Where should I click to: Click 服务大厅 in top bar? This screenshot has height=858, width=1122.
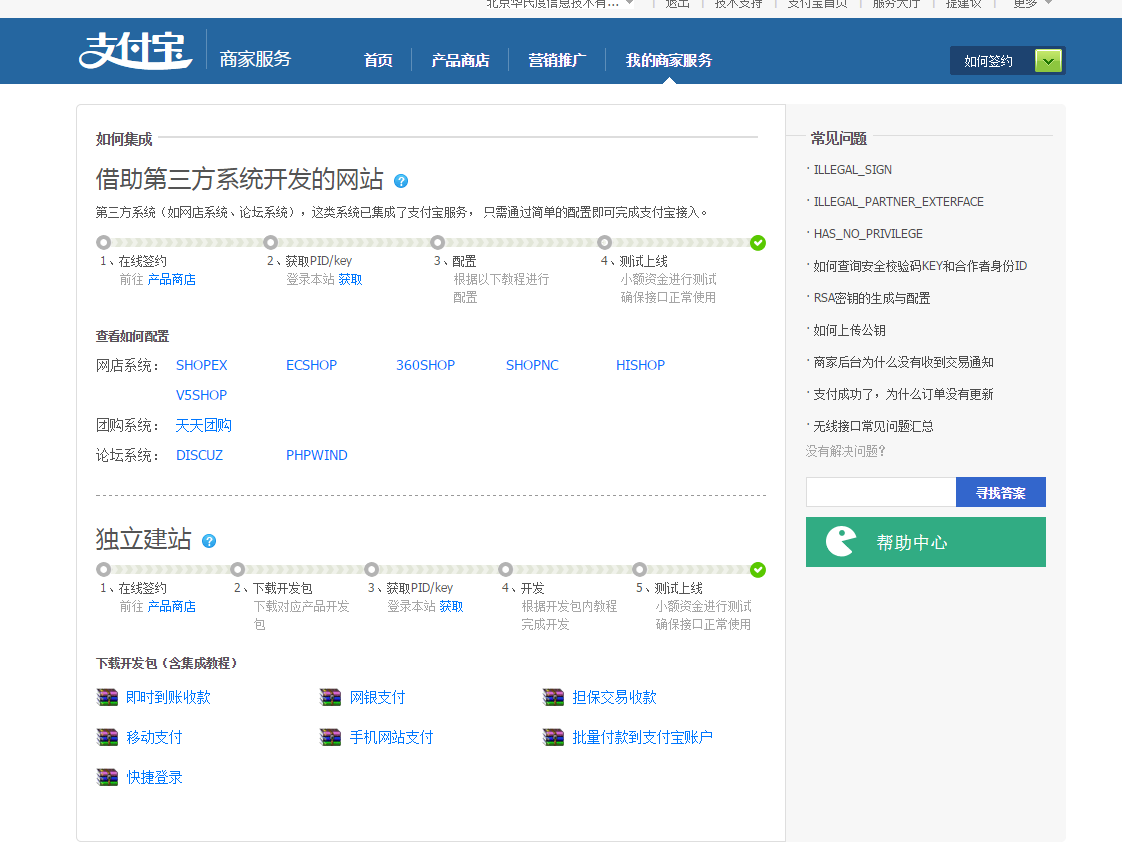[896, 4]
